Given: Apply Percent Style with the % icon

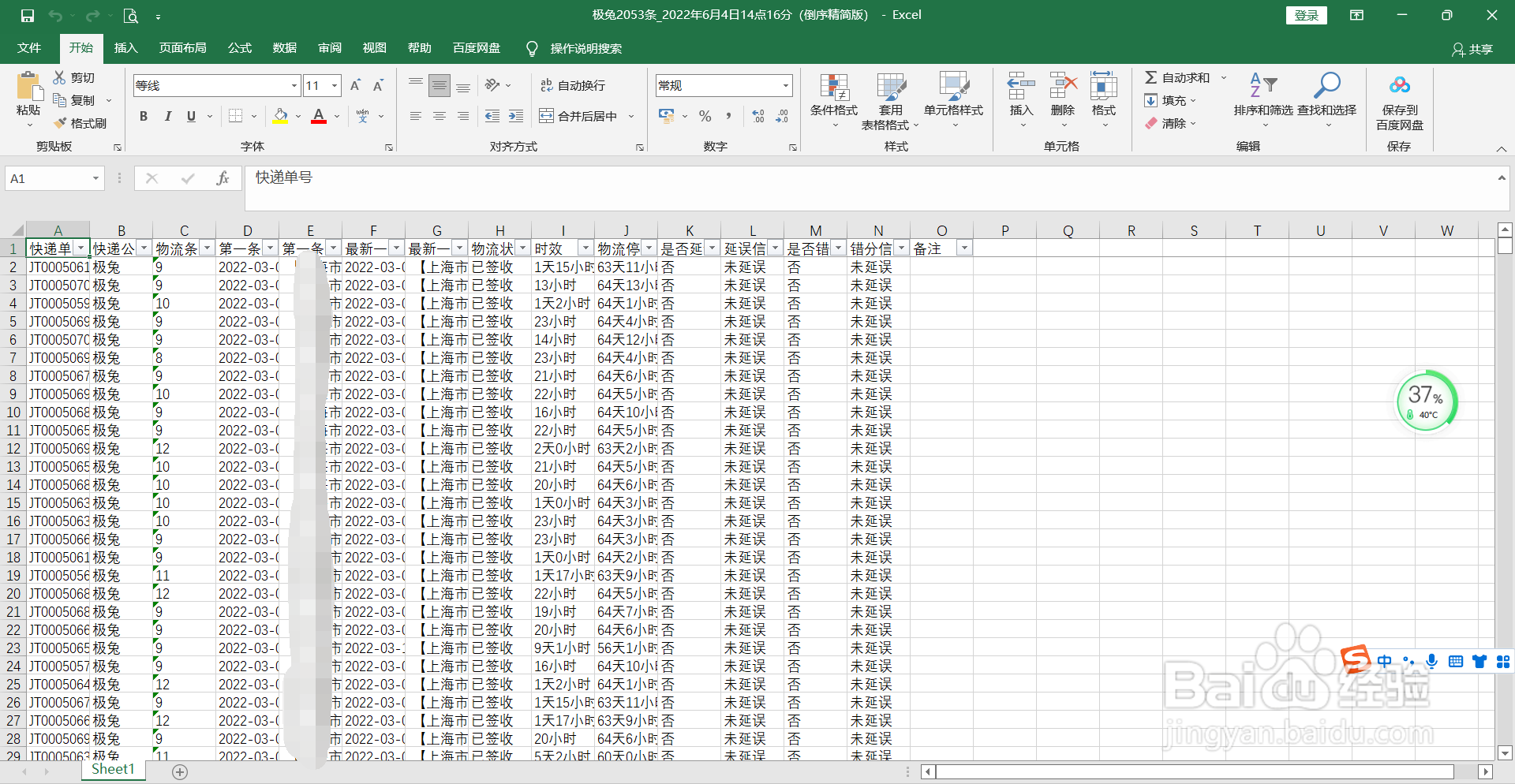Looking at the screenshot, I should 705,116.
